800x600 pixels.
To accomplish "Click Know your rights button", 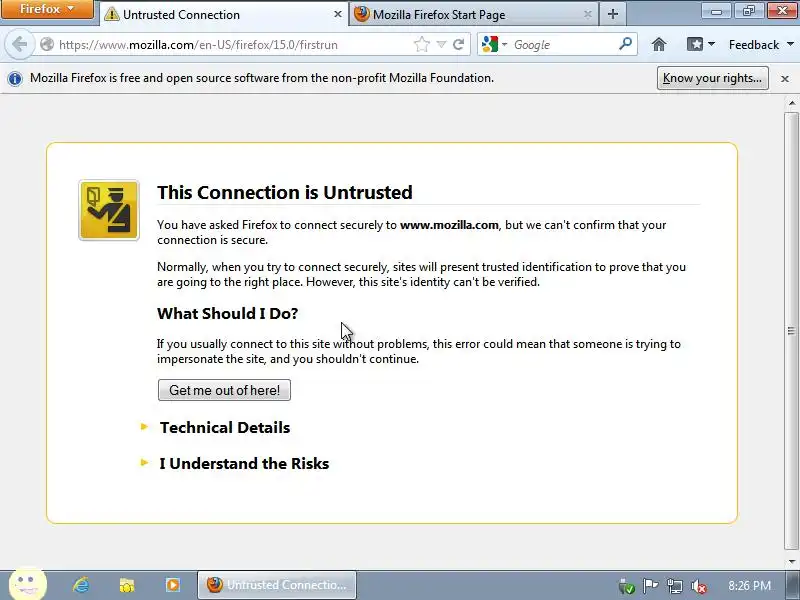I will [x=712, y=78].
